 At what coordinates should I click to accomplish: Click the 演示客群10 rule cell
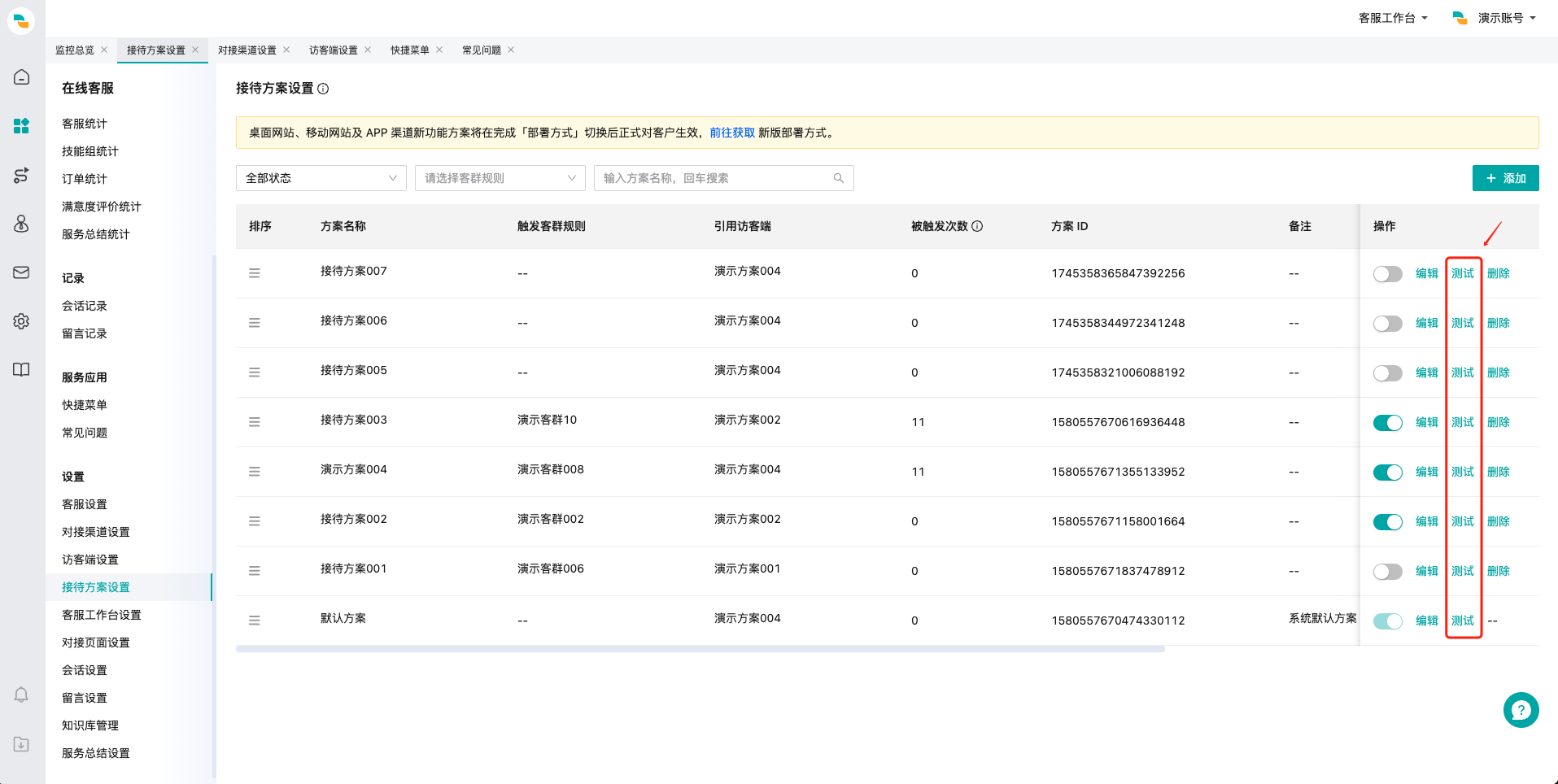coord(547,420)
